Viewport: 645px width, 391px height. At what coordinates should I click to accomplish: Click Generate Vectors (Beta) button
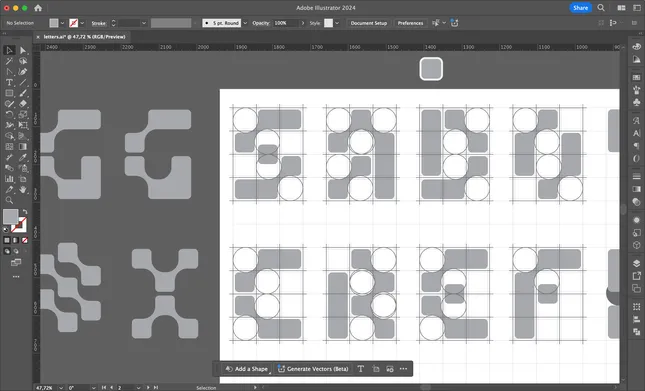313,369
